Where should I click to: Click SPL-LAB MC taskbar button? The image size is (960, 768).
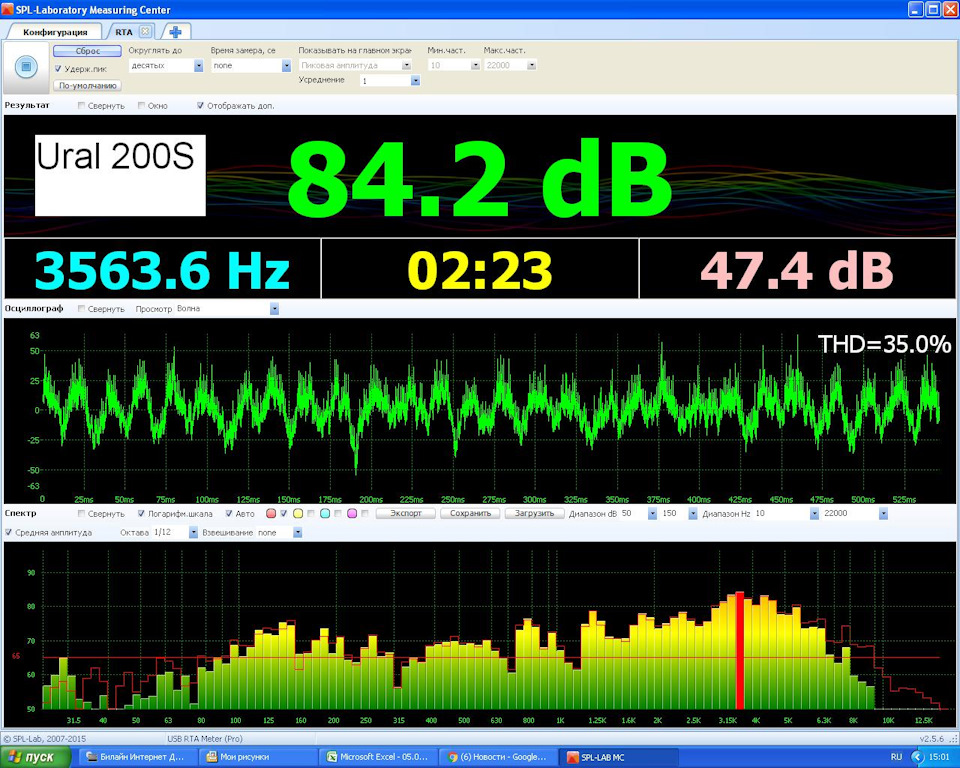point(618,757)
